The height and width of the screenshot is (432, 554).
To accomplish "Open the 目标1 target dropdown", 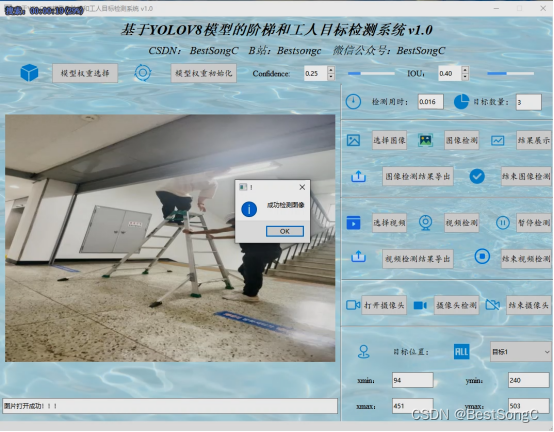I will [520, 352].
